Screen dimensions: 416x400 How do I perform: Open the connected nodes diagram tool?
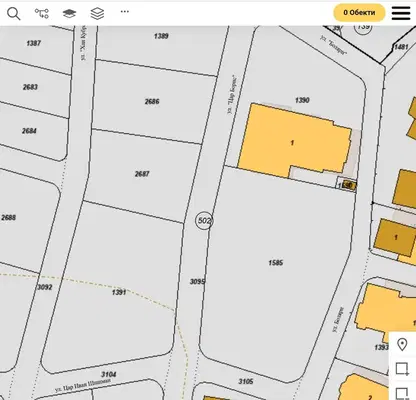(42, 13)
